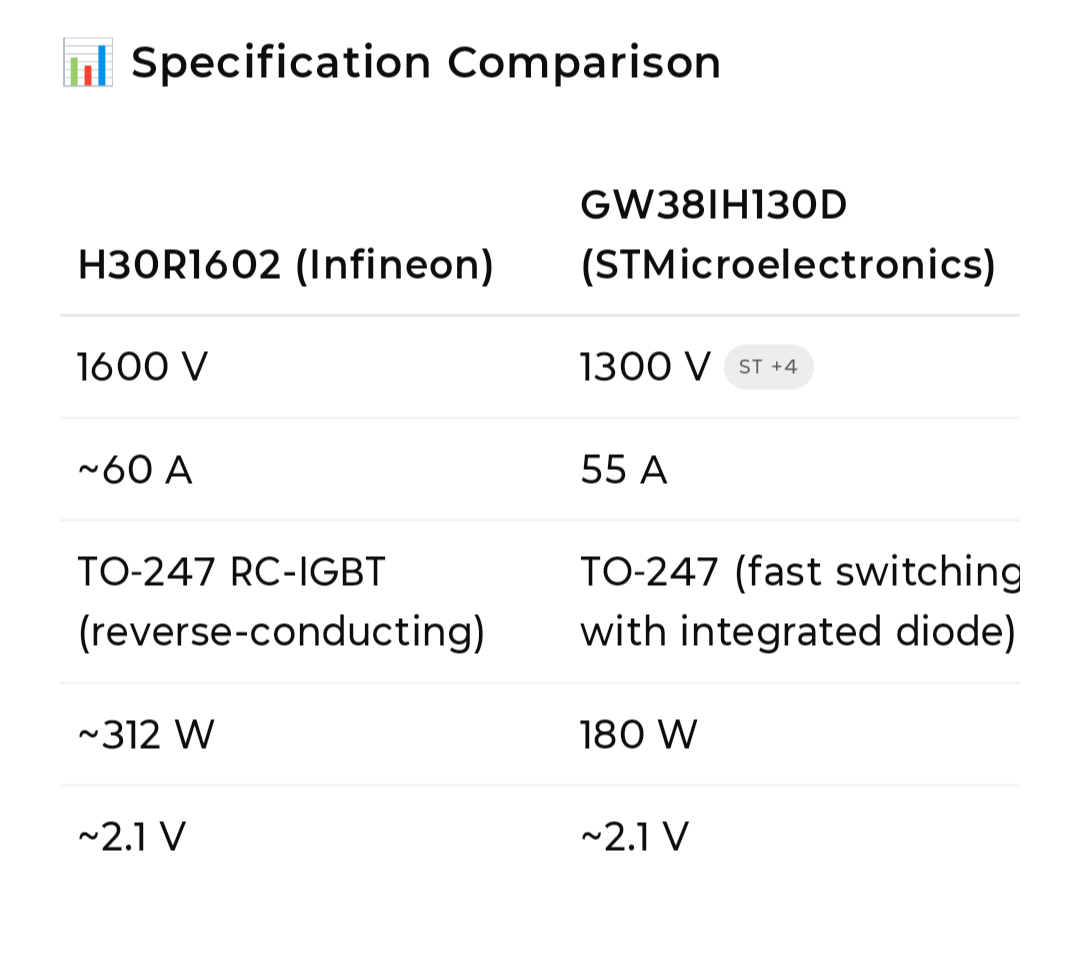This screenshot has height=971, width=1080.
Task: Click the ~60 A current cell
Action: 135,470
